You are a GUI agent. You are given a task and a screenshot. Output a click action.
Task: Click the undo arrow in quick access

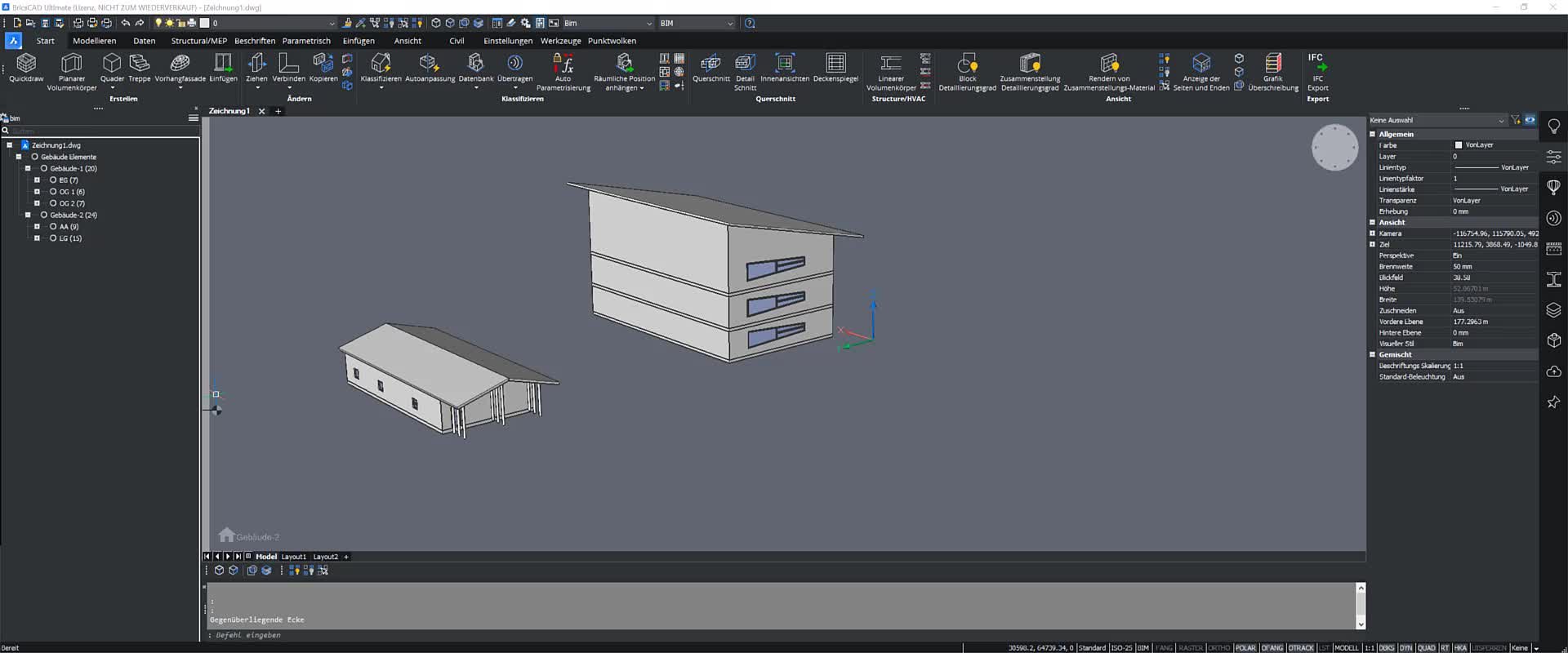click(125, 23)
